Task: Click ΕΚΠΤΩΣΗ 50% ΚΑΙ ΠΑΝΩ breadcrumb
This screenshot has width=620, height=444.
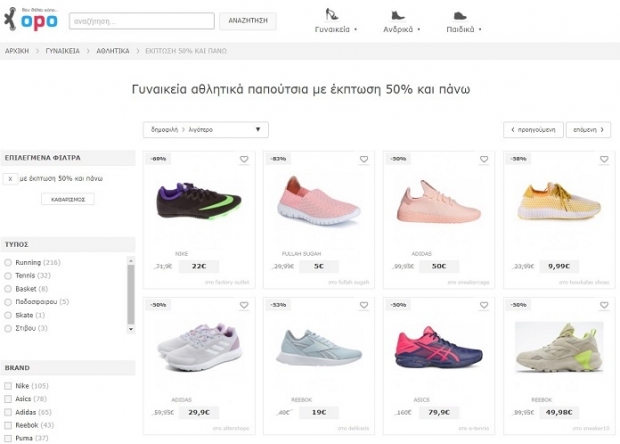Action: click(x=186, y=51)
